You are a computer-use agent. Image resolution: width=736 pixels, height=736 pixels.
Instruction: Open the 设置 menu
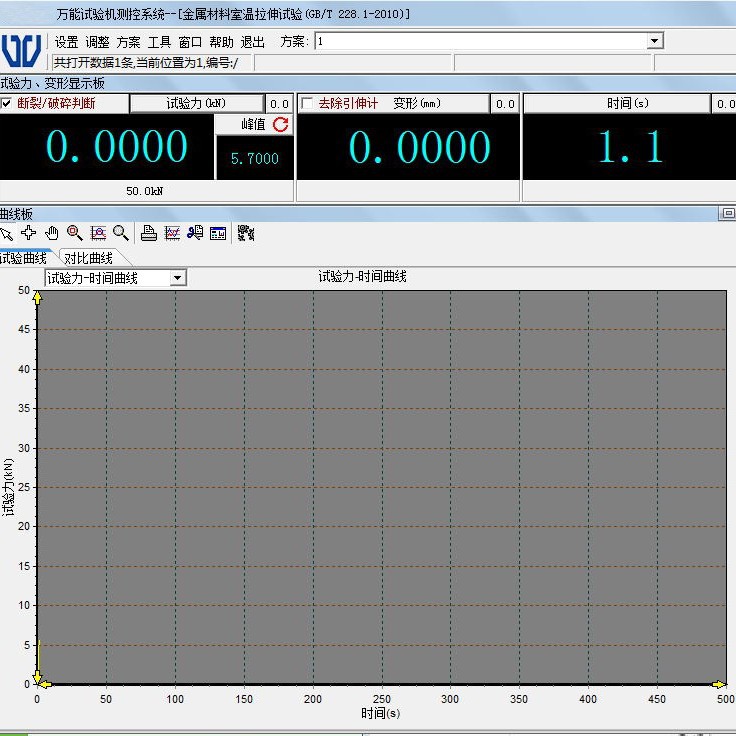[x=66, y=42]
